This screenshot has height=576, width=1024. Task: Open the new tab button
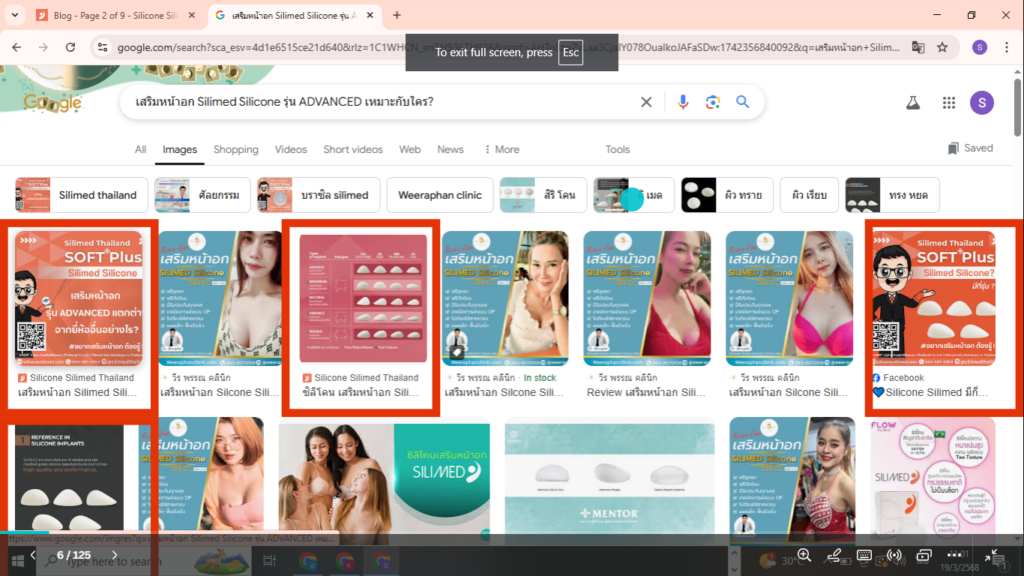point(397,15)
